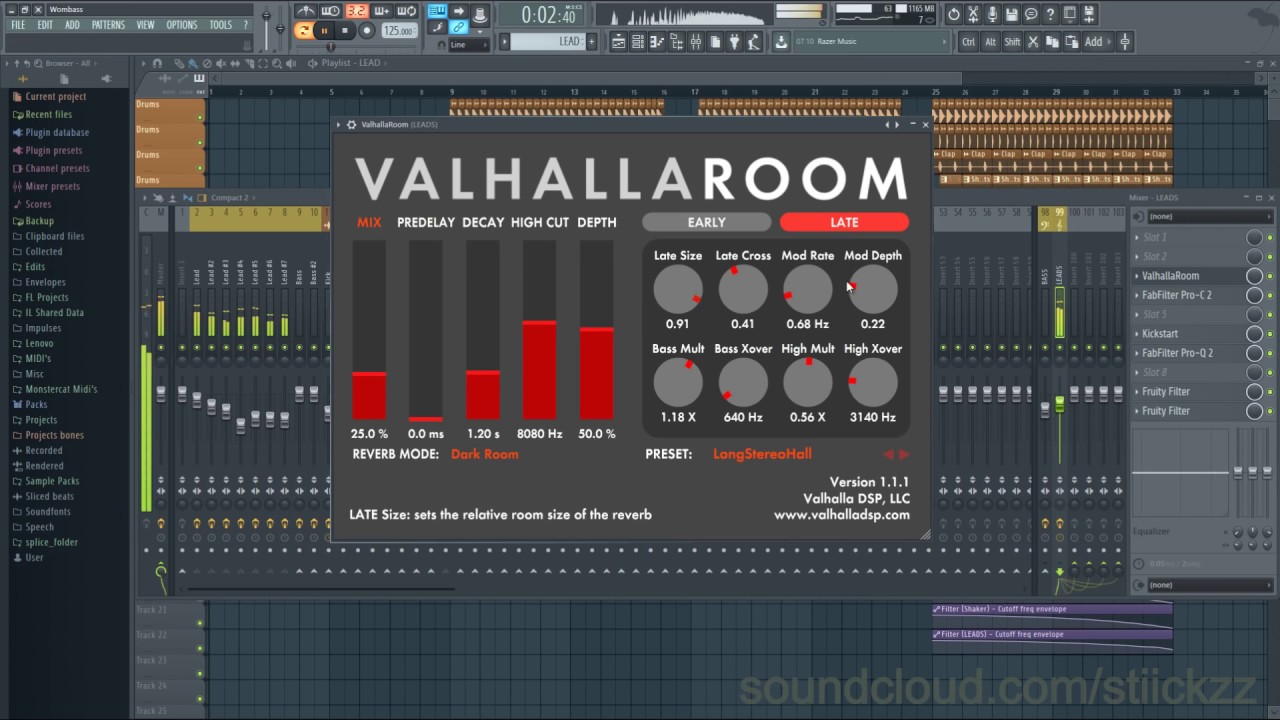Click the question mark help icon
This screenshot has width=1280, height=720.
pos(1050,14)
